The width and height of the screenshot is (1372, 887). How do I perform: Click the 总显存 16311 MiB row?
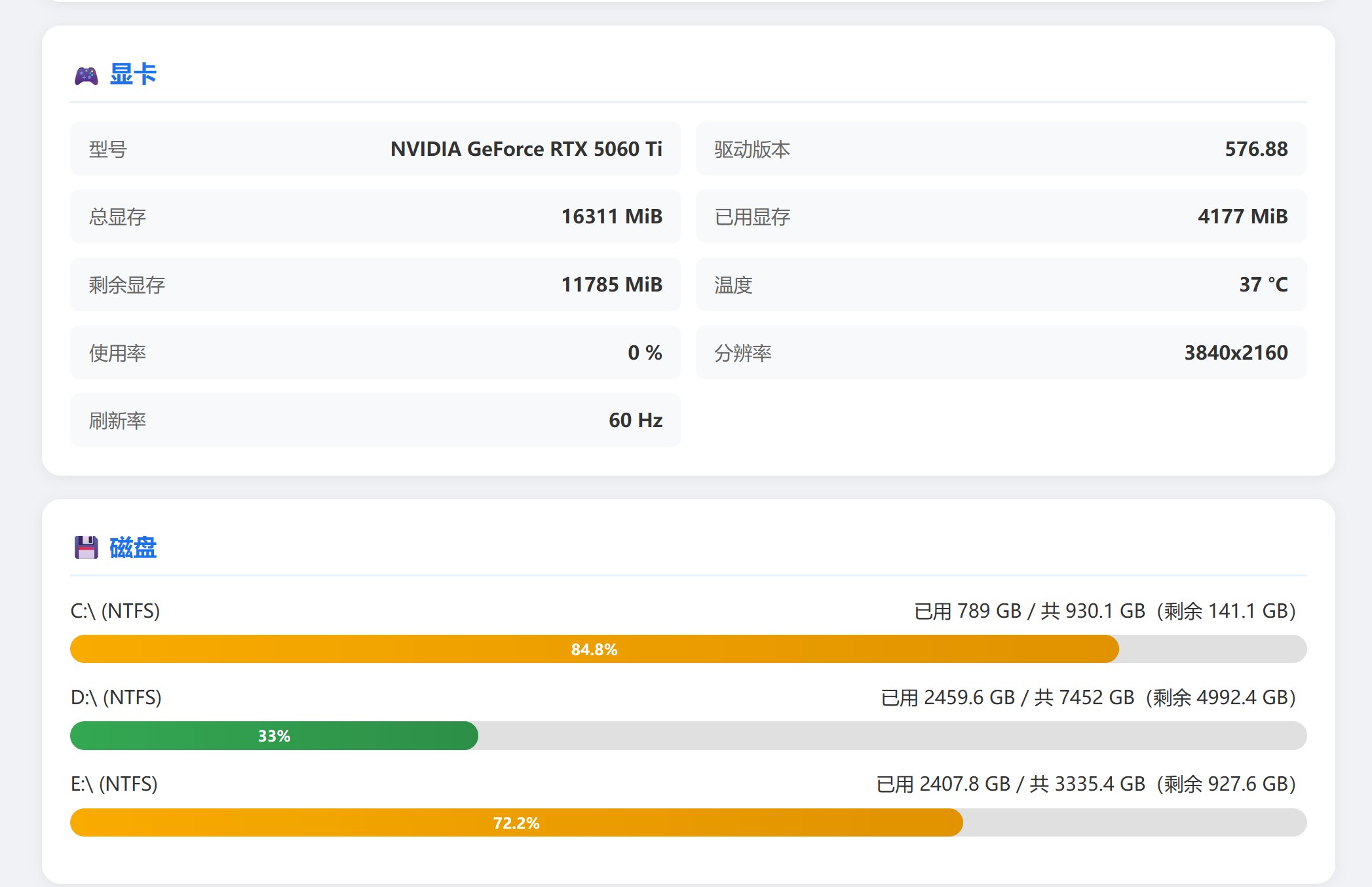[375, 217]
